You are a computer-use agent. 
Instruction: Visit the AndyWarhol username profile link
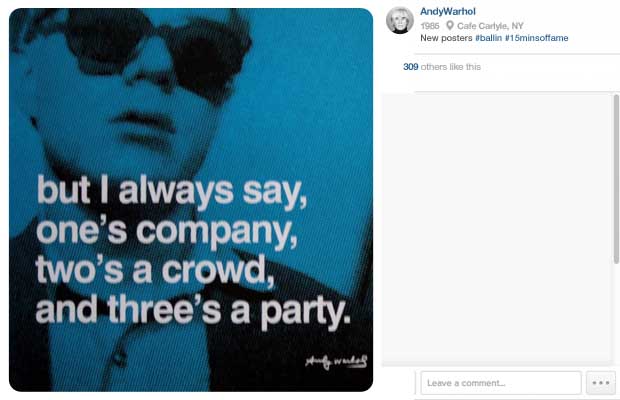click(448, 11)
